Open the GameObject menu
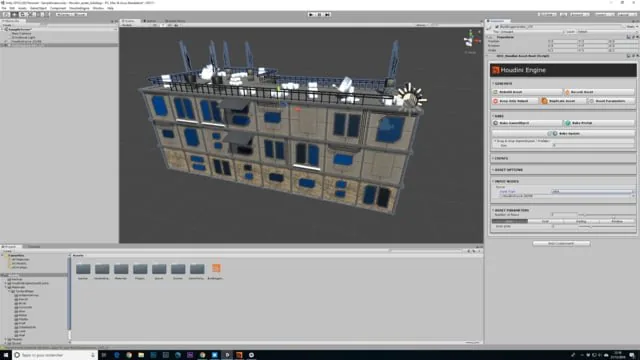Viewport: 640px width, 360px height. (38, 8)
